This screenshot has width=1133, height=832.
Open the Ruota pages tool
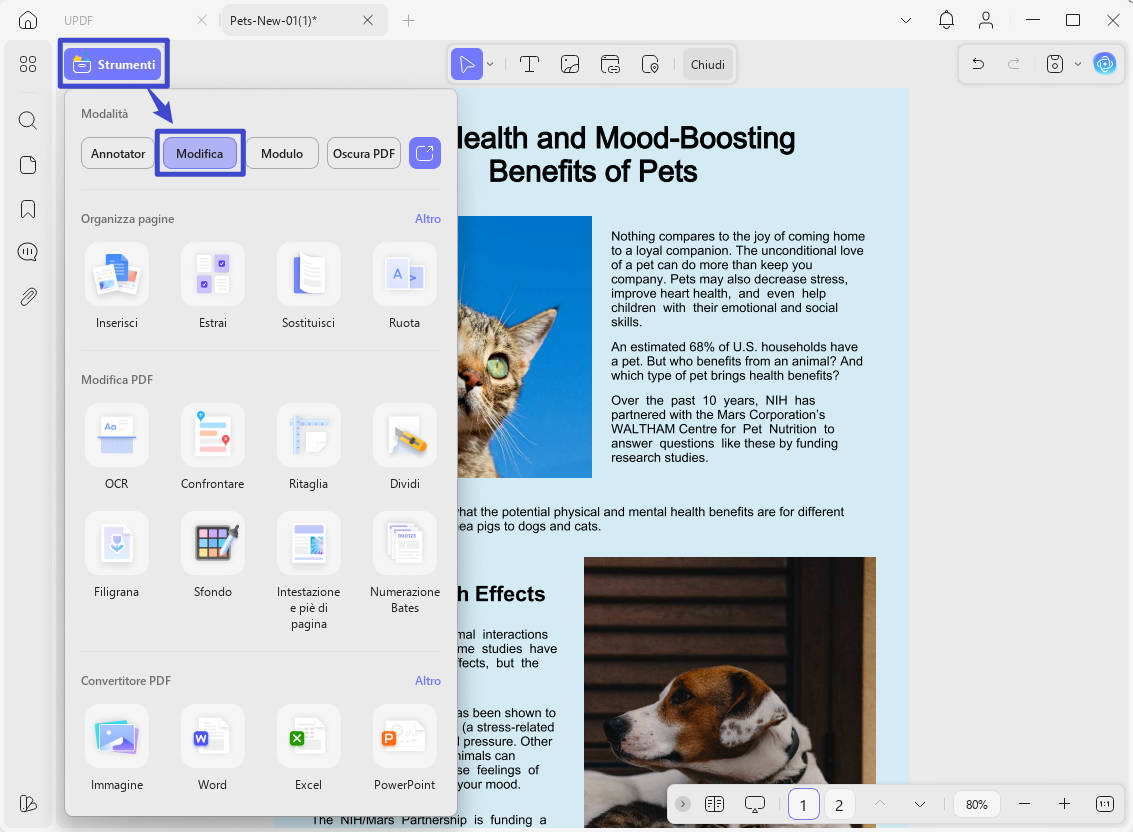point(405,286)
